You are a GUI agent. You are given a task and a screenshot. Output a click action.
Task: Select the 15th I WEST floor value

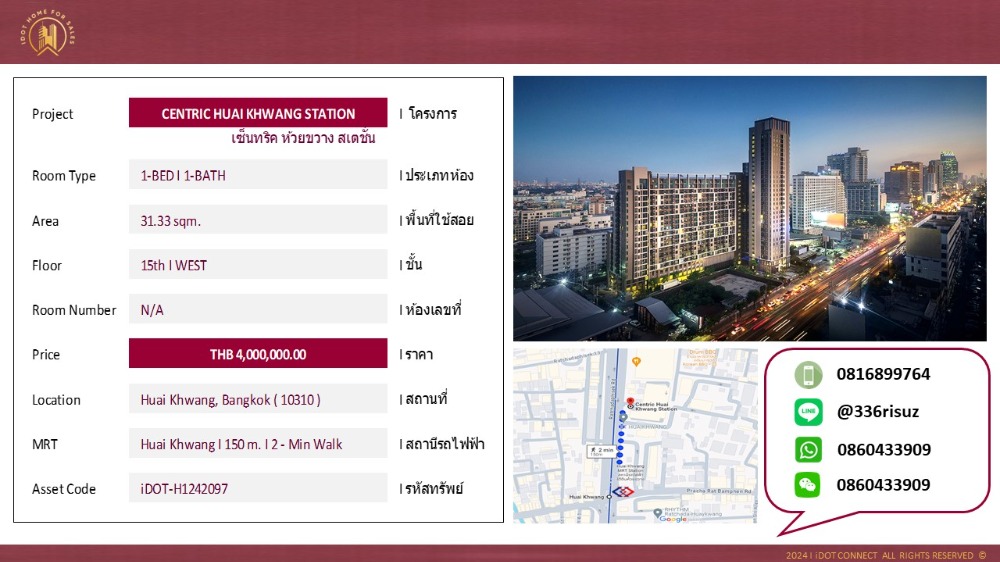258,265
